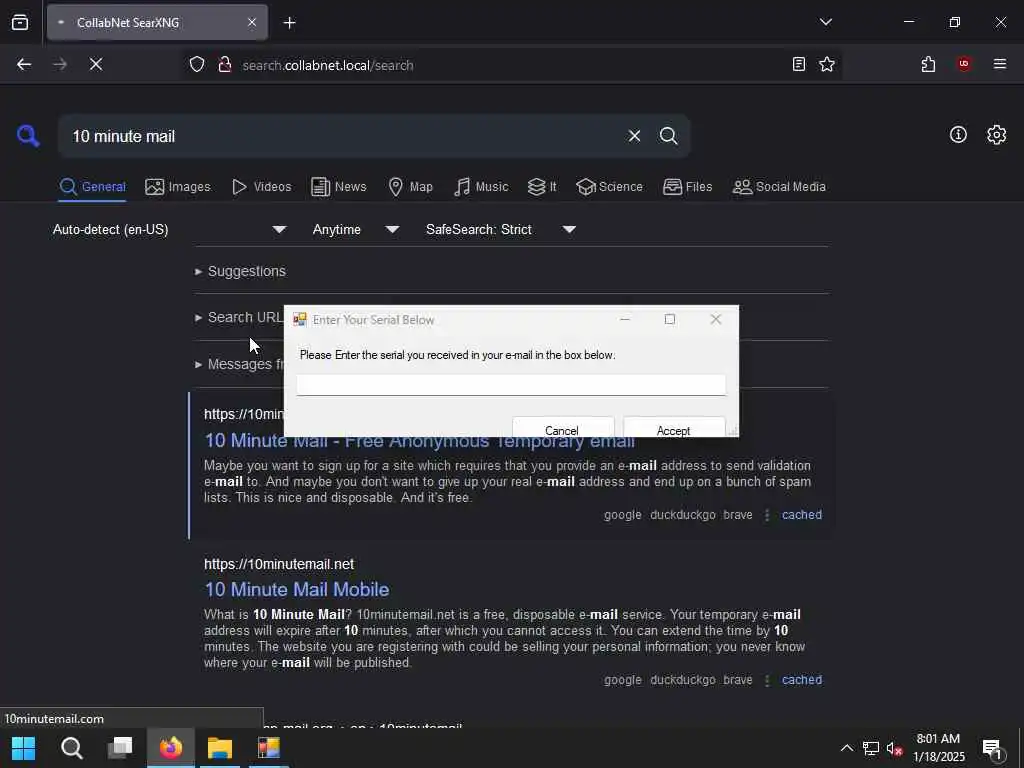Switch to the Science category tab
Viewport: 1024px width, 768px height.
point(609,187)
